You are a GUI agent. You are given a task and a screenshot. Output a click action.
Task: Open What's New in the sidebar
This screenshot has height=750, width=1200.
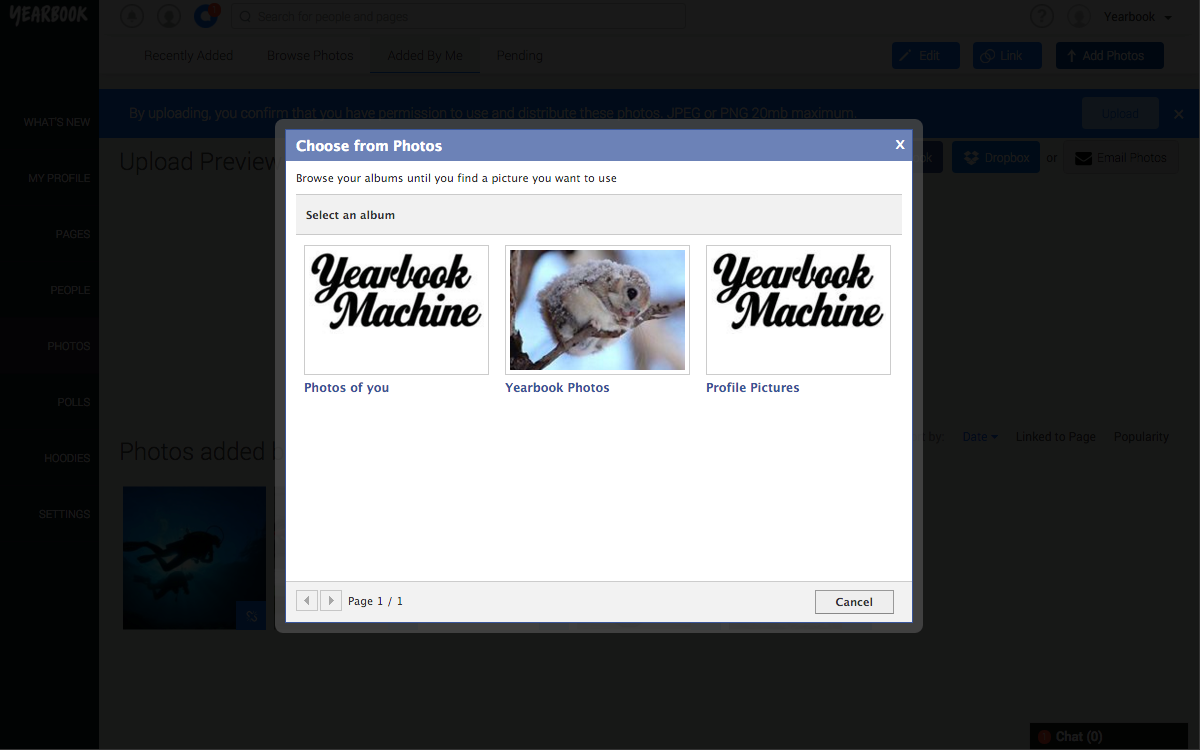[57, 122]
